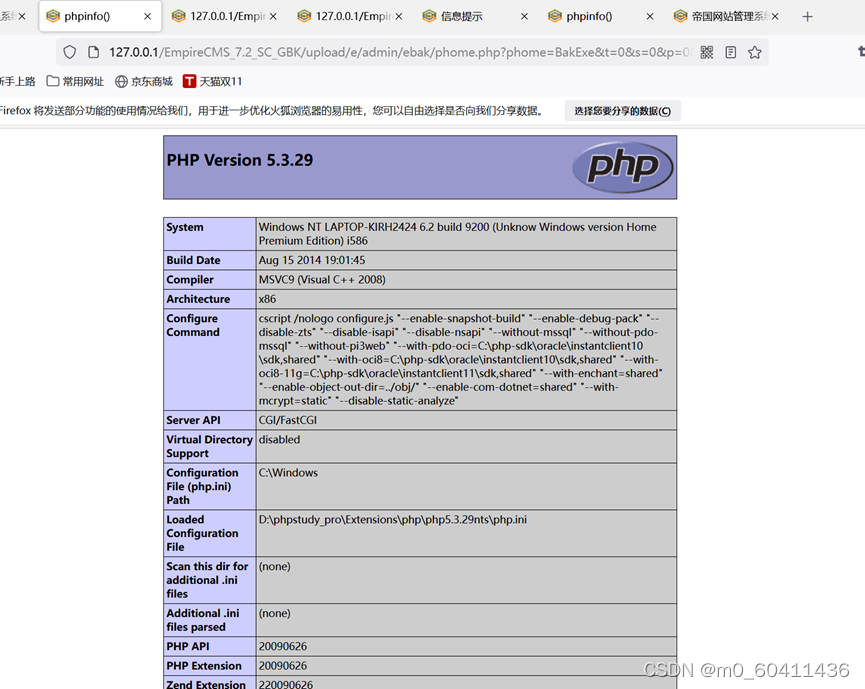Bookmark this page with the star icon
The width and height of the screenshot is (865, 689).
[755, 52]
